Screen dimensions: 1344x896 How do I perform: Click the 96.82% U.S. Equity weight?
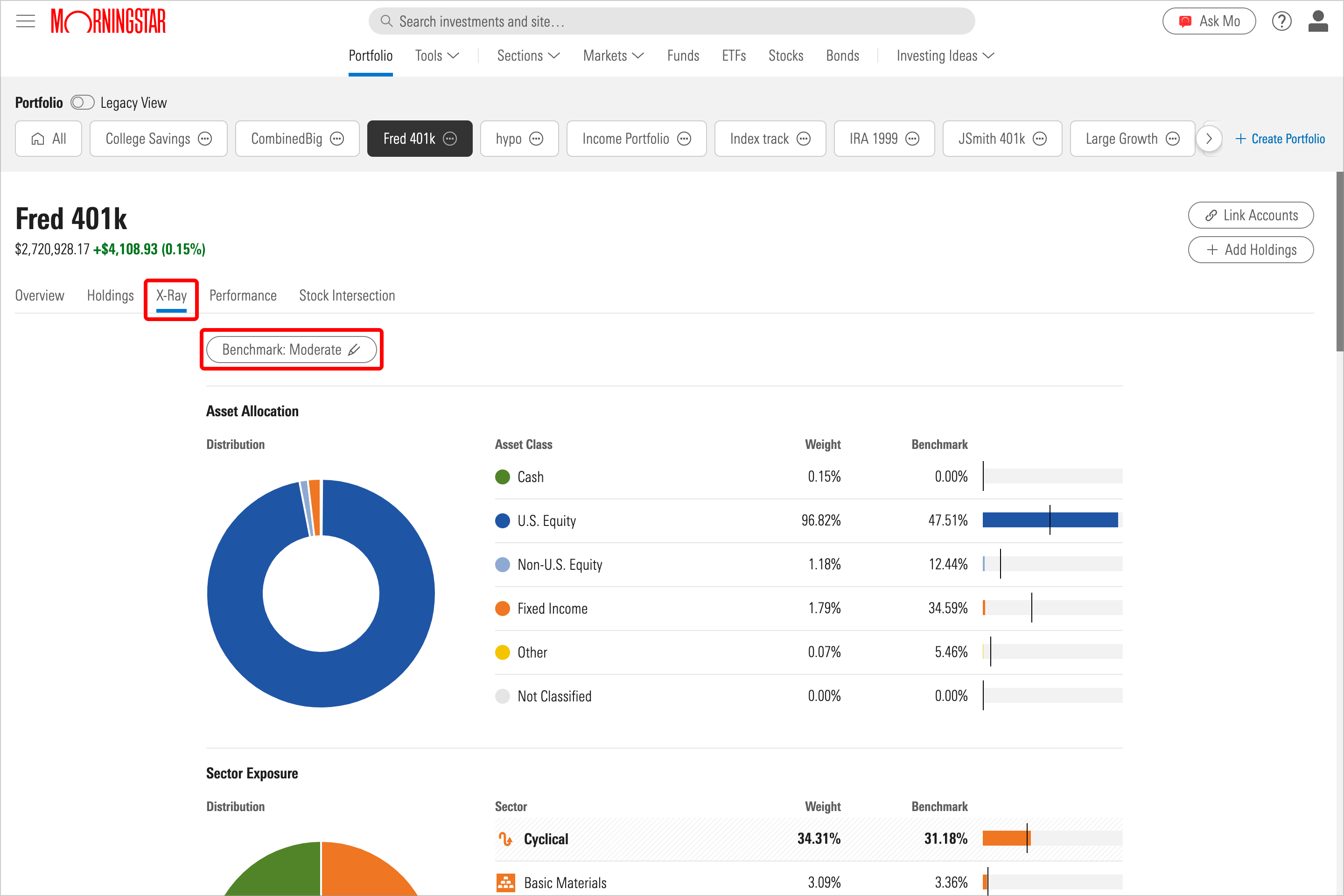(x=820, y=520)
